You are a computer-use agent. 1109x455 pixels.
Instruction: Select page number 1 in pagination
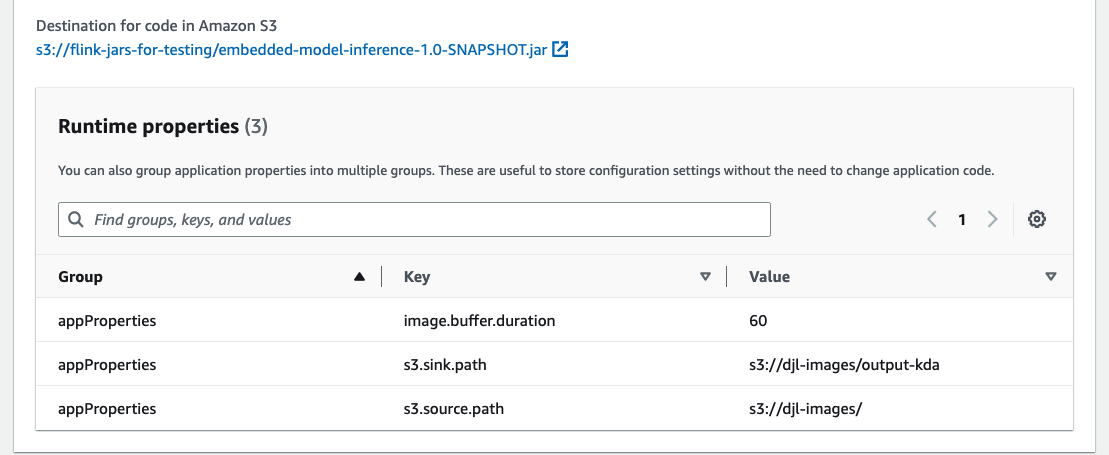(x=962, y=219)
